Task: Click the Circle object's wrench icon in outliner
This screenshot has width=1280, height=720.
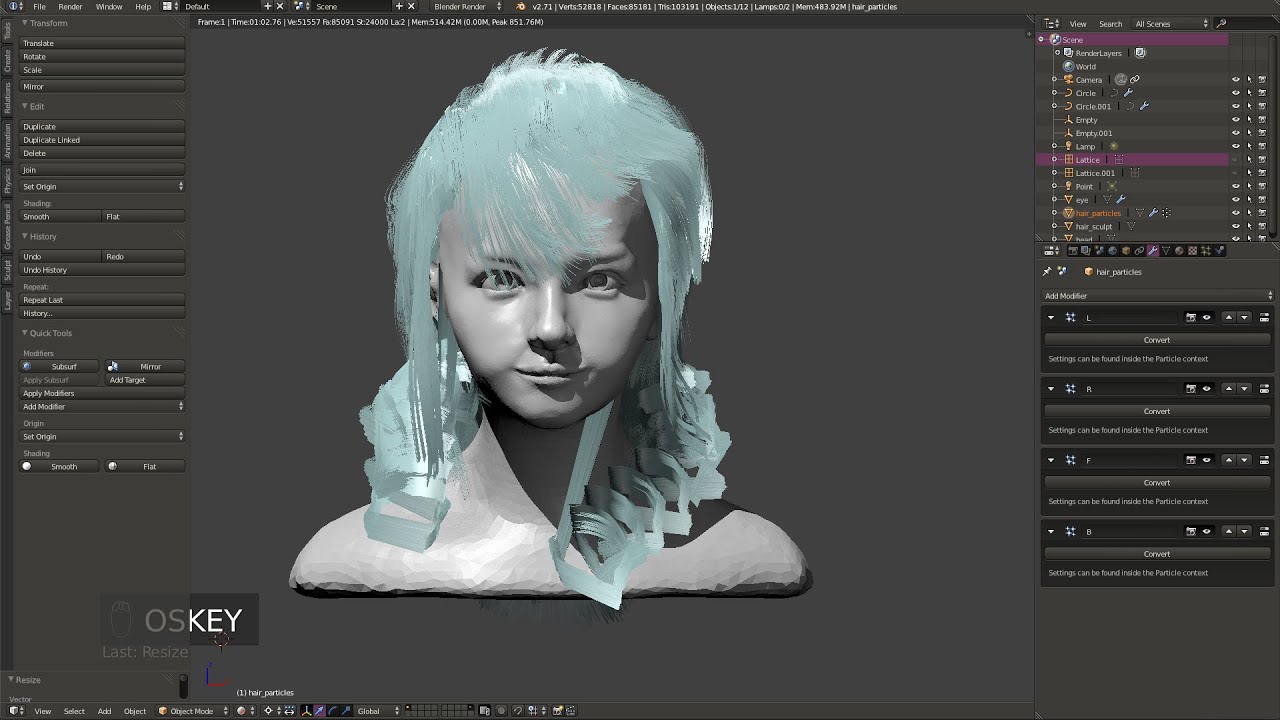Action: point(1128,93)
